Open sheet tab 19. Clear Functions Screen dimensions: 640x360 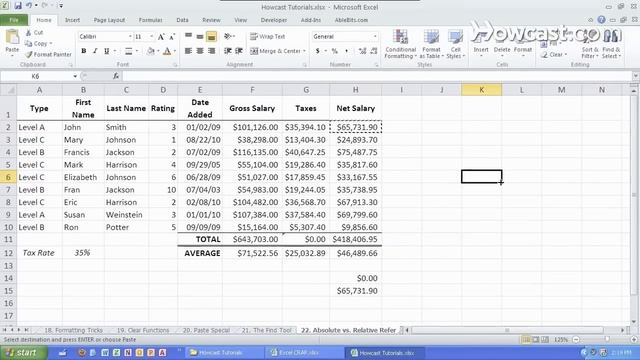pyautogui.click(x=143, y=330)
